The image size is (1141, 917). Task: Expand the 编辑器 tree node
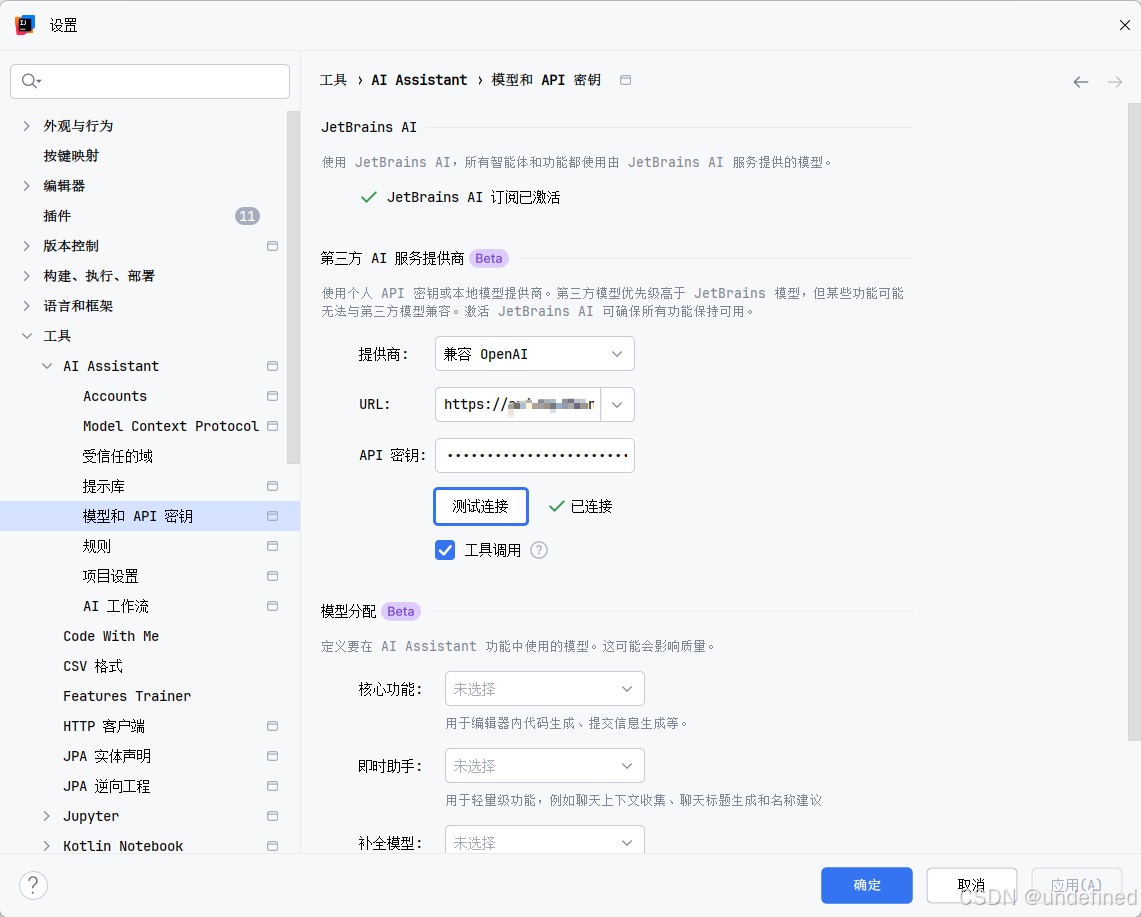[26, 186]
